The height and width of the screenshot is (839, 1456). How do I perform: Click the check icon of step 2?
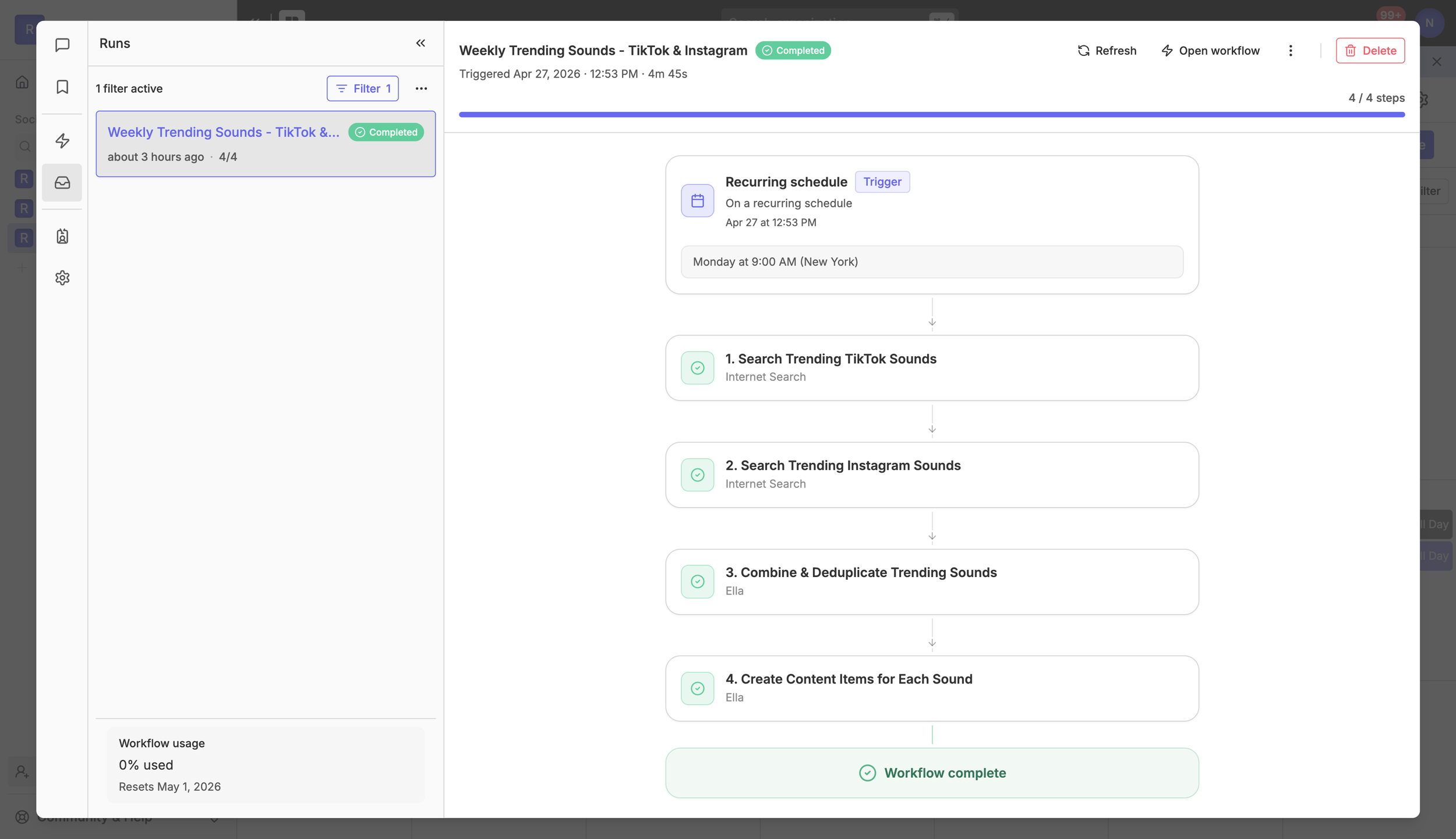(x=698, y=475)
